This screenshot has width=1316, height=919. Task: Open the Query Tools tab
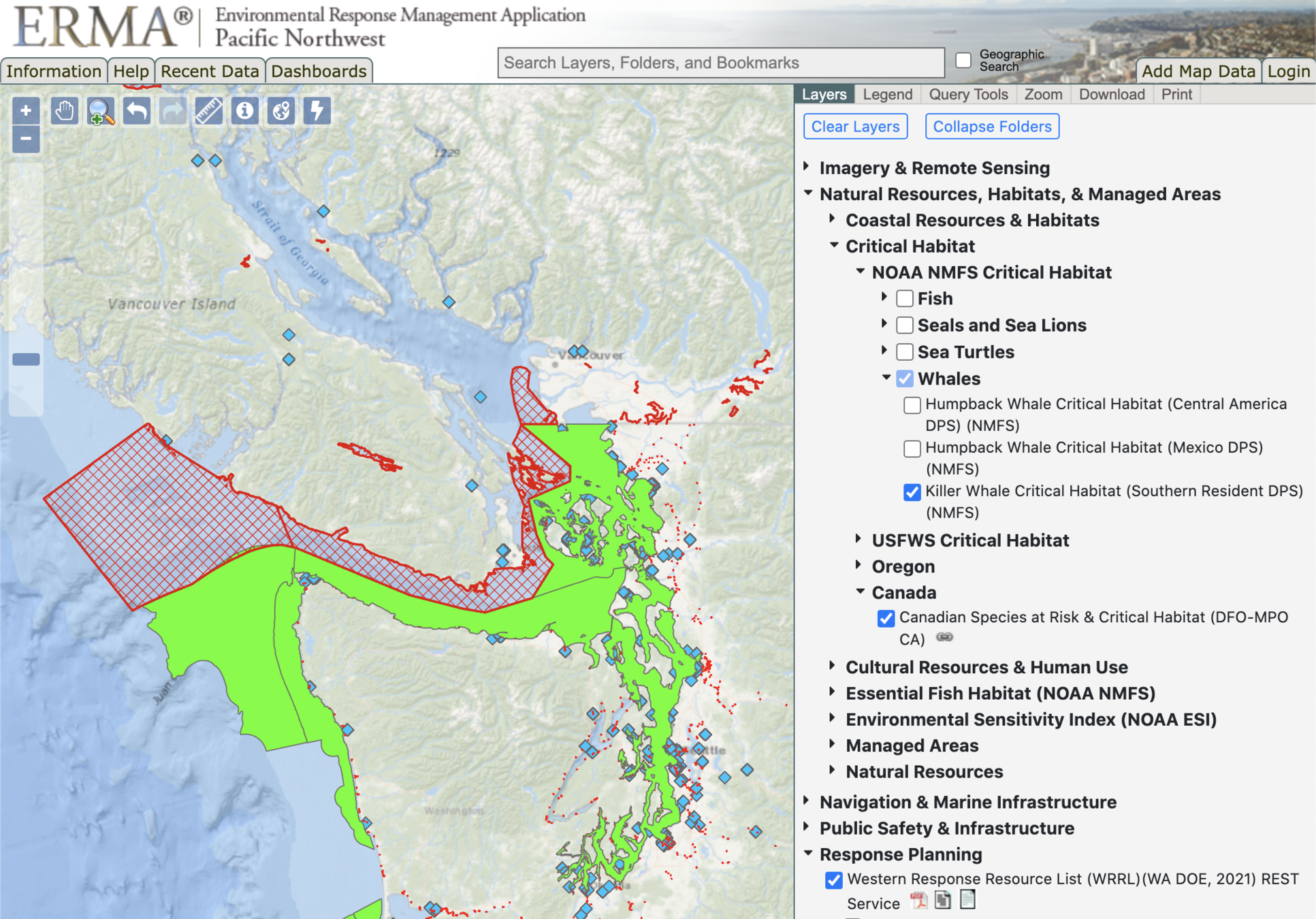[967, 94]
